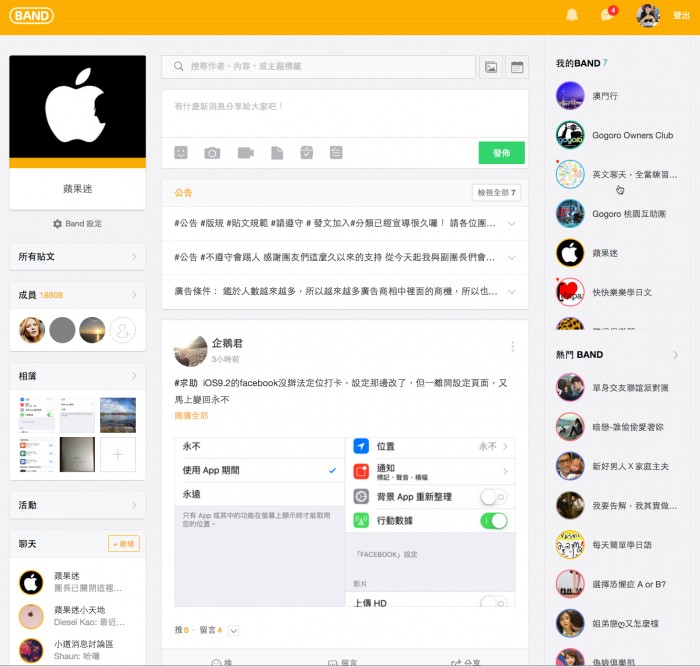Focus the post search field
Viewport: 700px width, 667px height.
318,67
